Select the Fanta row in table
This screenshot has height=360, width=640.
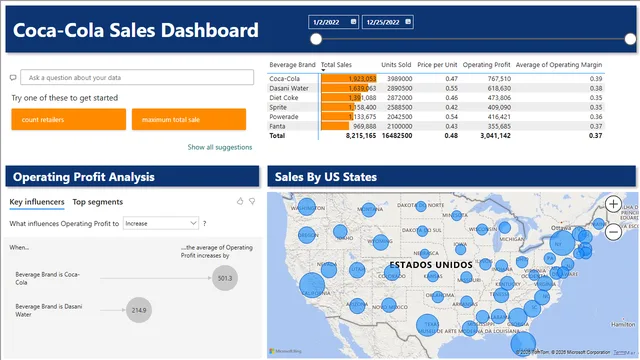point(436,126)
